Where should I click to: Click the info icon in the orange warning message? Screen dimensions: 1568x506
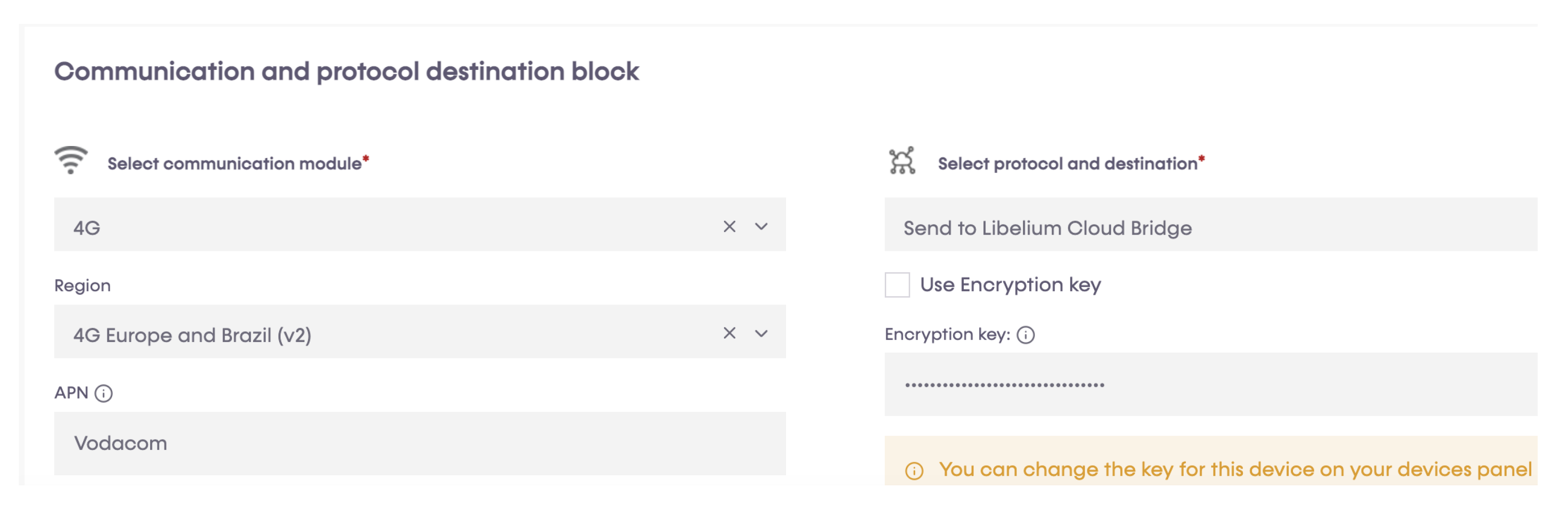click(x=914, y=469)
